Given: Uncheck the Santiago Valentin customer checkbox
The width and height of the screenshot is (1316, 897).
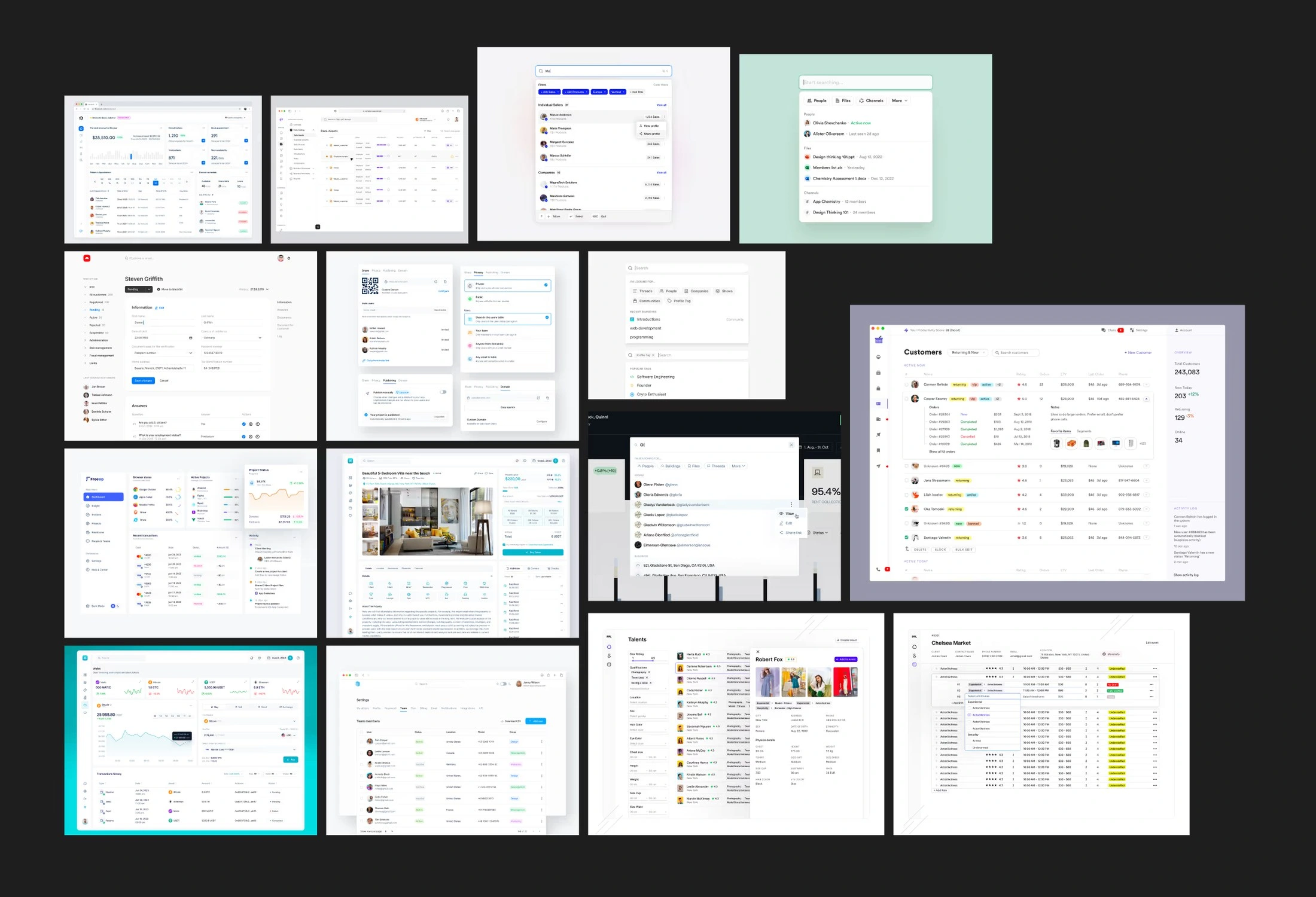Looking at the screenshot, I should 906,538.
